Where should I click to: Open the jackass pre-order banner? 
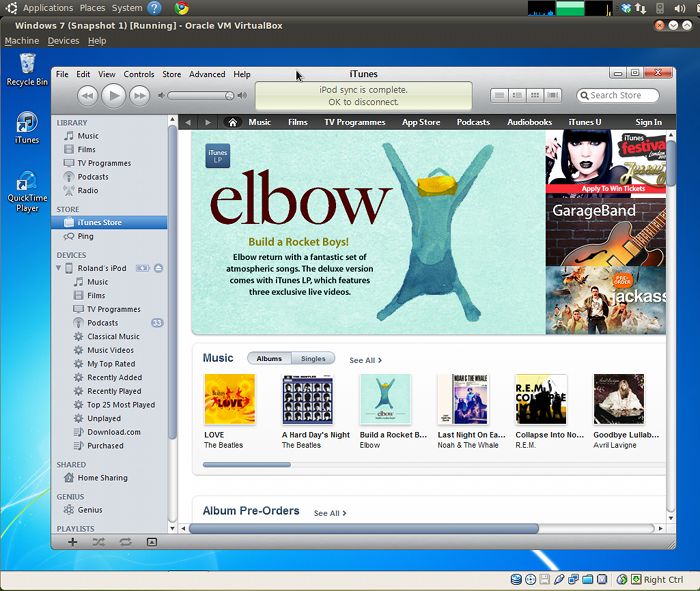[x=605, y=300]
